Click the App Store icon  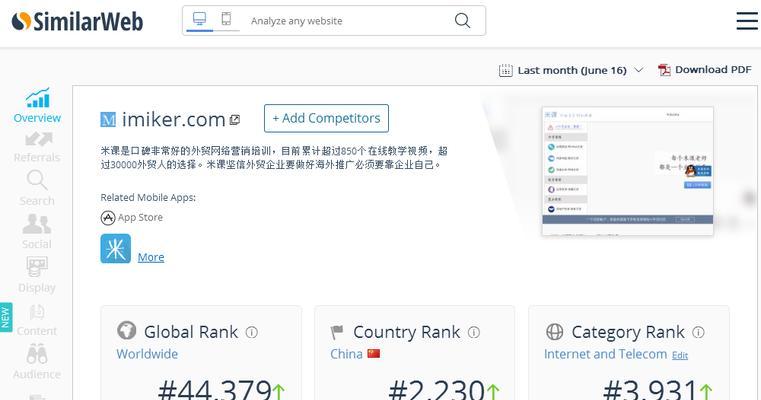pos(108,217)
